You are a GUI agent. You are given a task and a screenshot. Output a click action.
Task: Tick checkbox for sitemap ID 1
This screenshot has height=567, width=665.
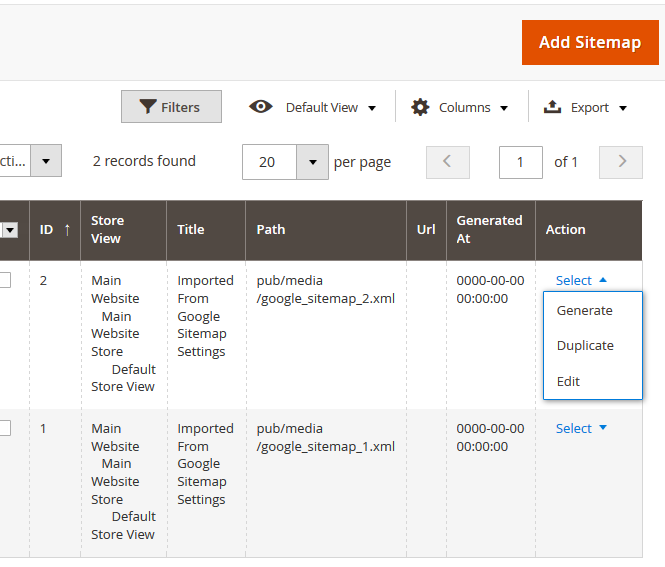coord(4,428)
